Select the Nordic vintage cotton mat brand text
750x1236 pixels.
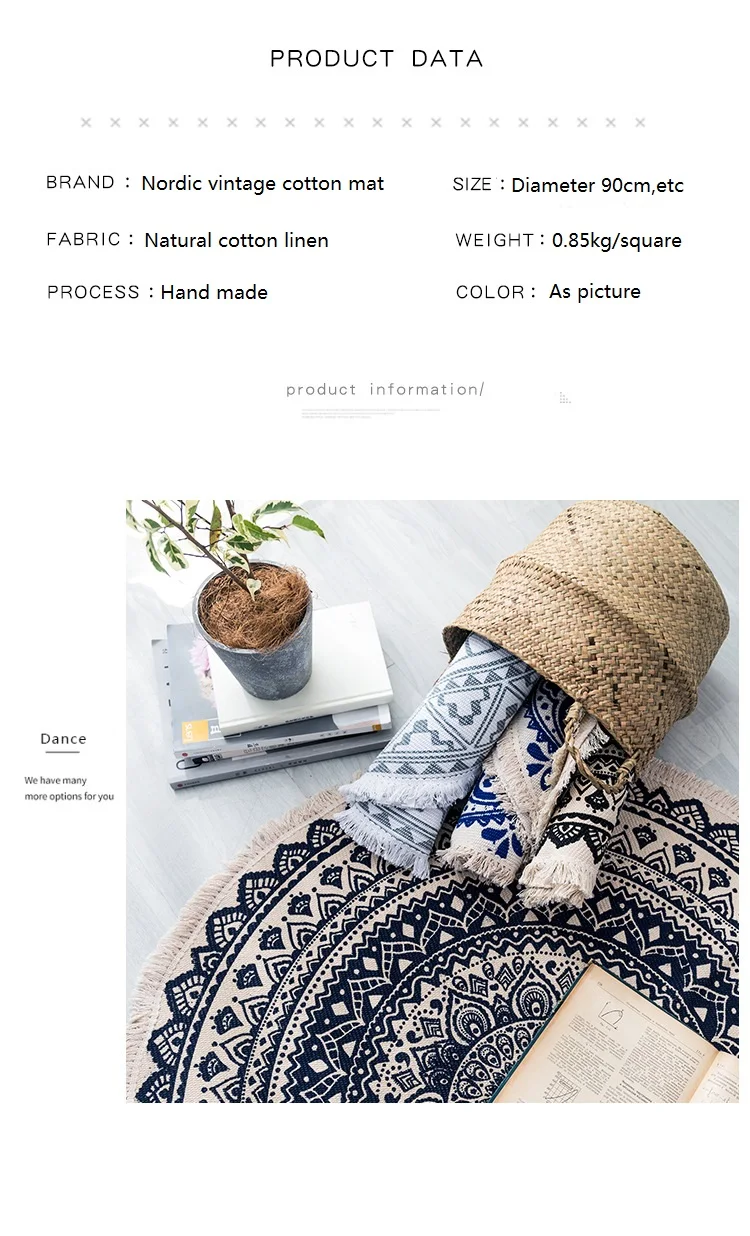262,183
